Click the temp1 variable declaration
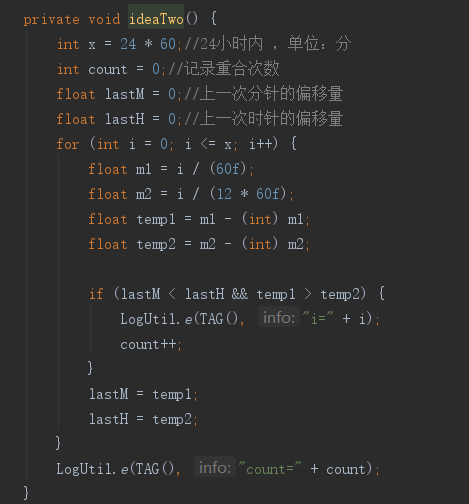 [x=156, y=220]
